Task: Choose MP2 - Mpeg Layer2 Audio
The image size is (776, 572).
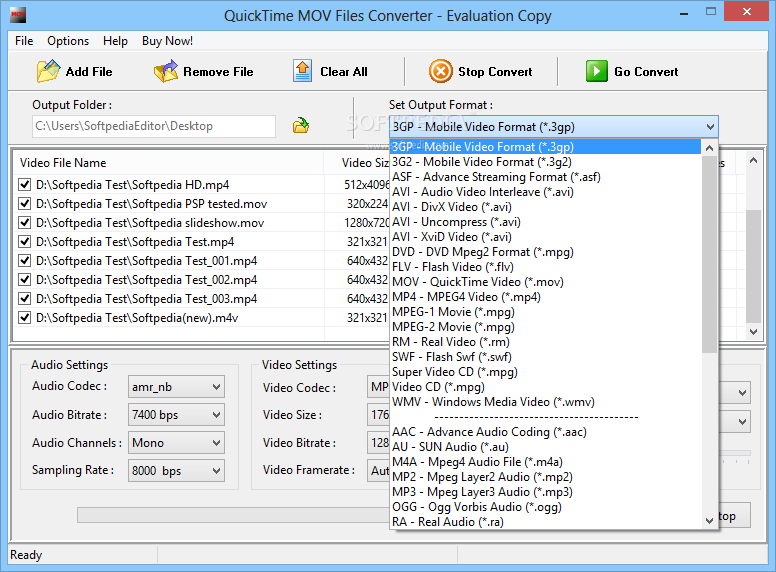Action: click(x=546, y=477)
